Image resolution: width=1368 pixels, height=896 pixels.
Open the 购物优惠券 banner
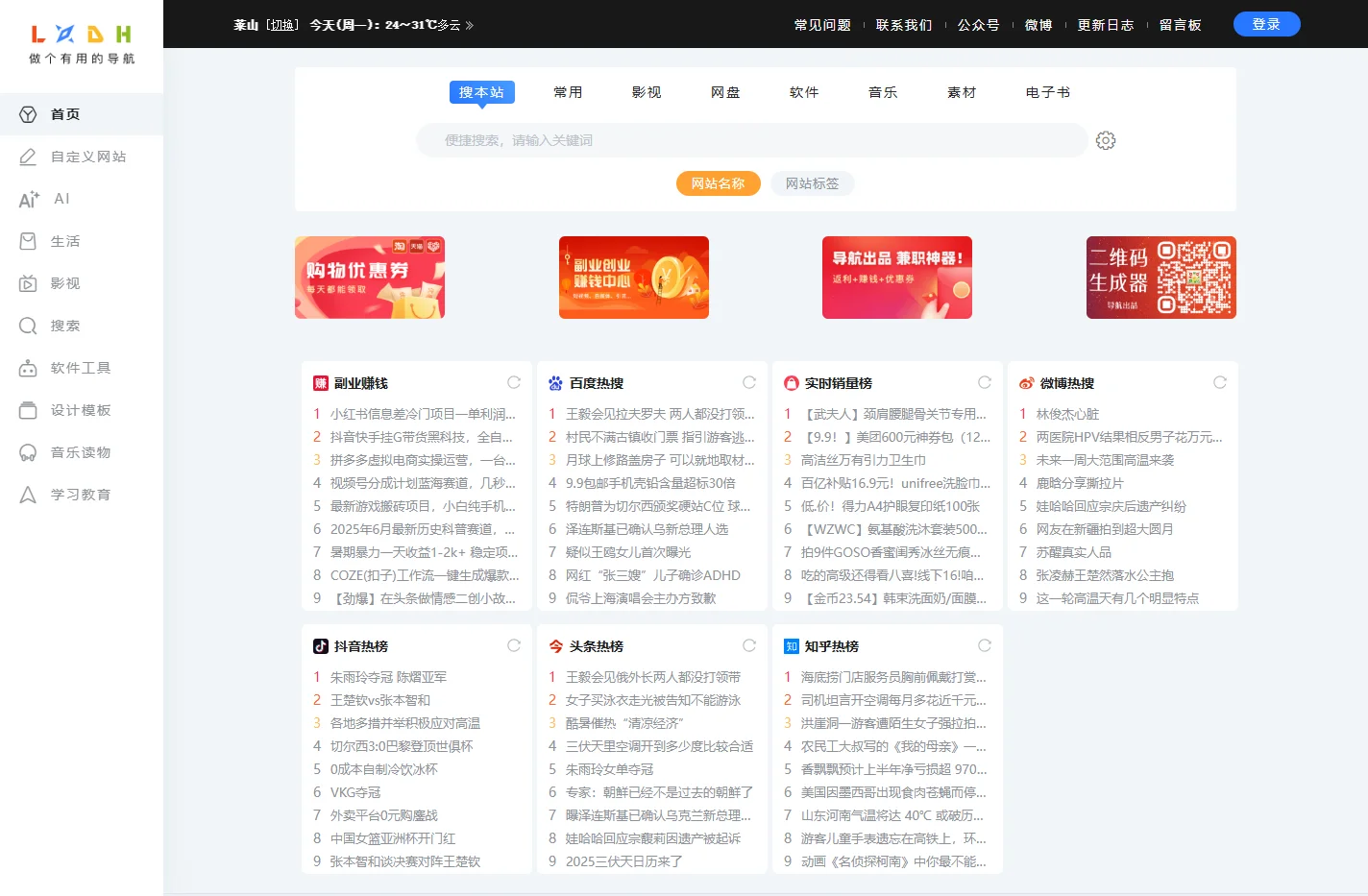pyautogui.click(x=370, y=278)
